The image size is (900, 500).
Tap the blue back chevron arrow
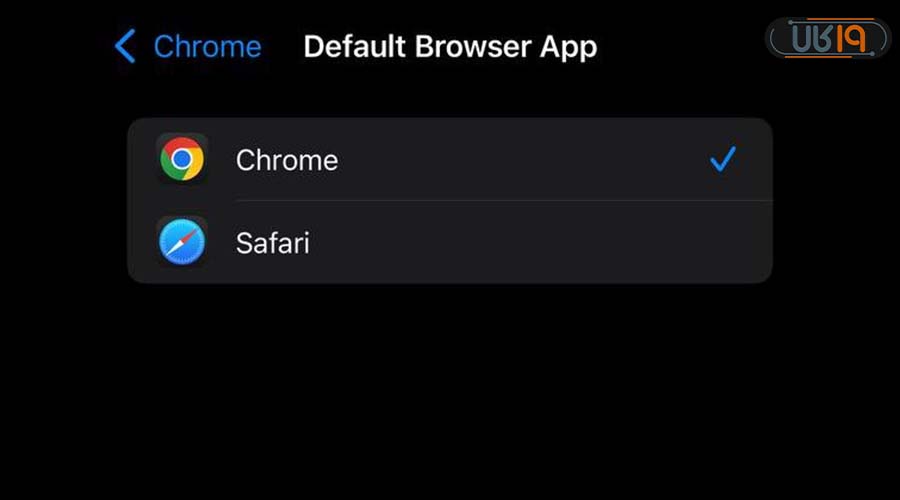click(x=125, y=46)
